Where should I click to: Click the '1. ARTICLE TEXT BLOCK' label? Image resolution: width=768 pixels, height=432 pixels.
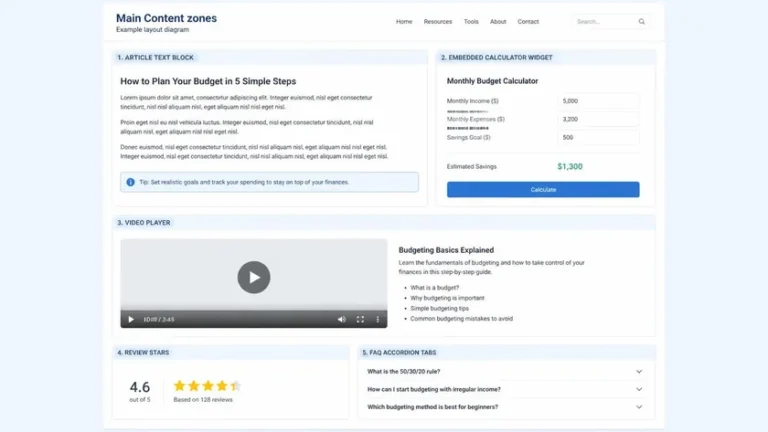[x=155, y=57]
